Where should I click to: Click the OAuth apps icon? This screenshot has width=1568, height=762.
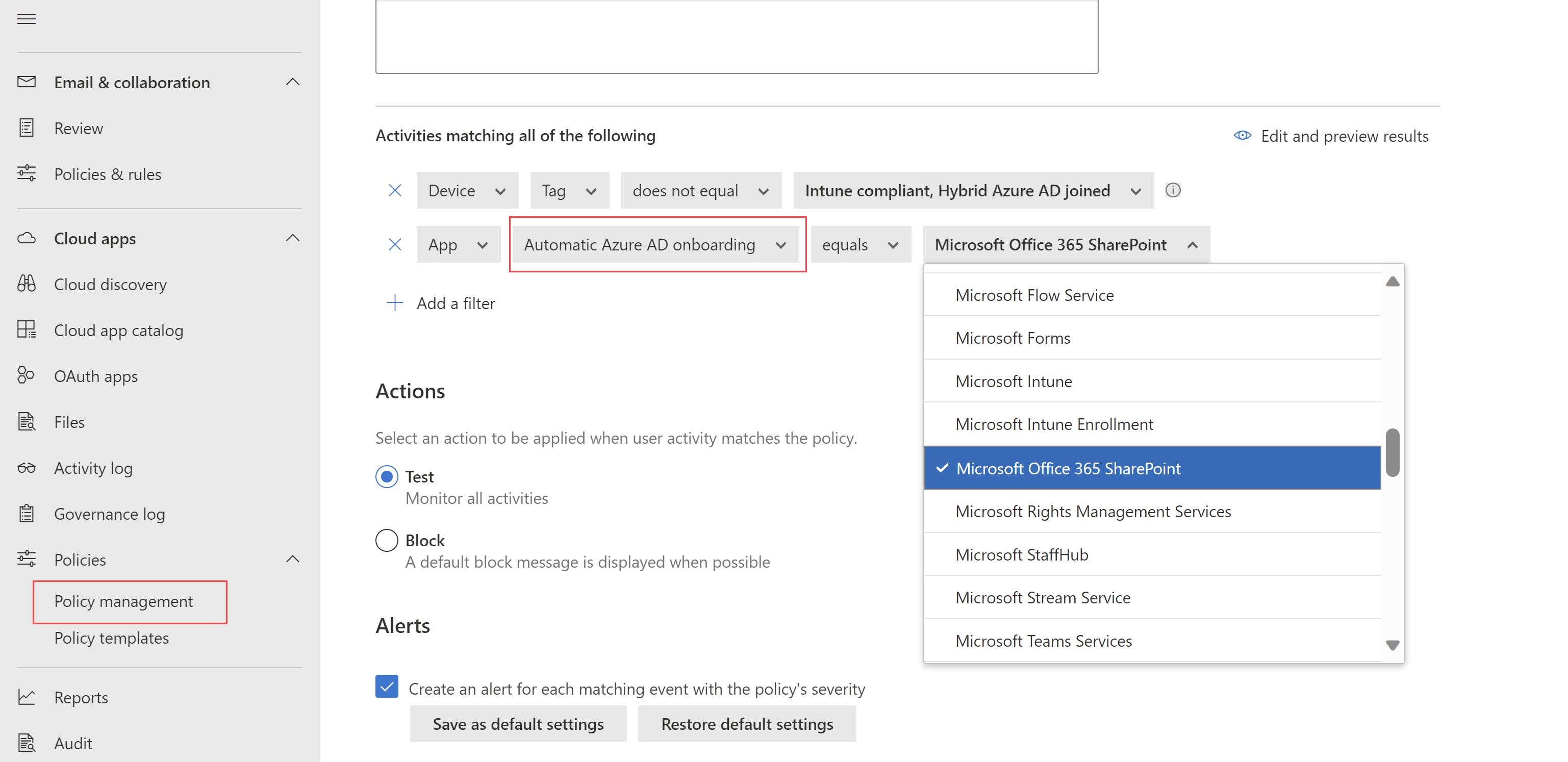pyautogui.click(x=26, y=376)
